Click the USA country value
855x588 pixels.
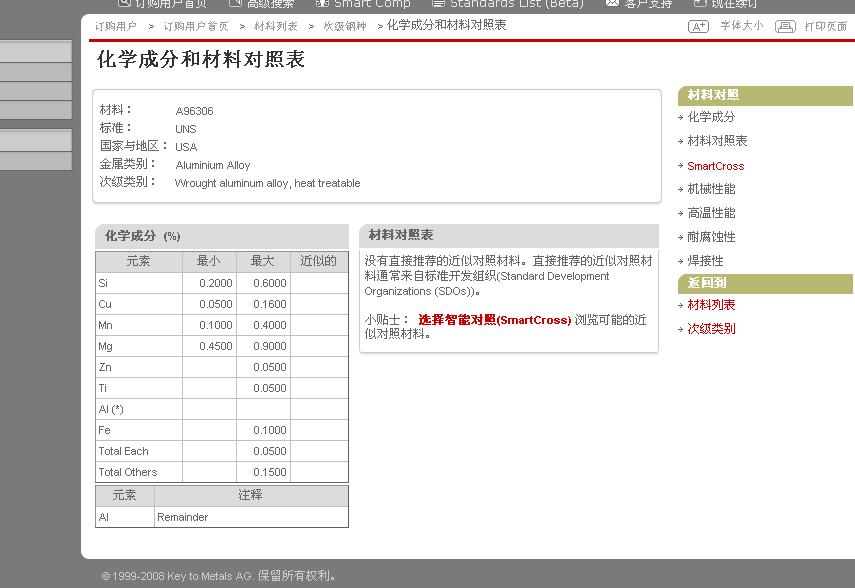point(186,147)
